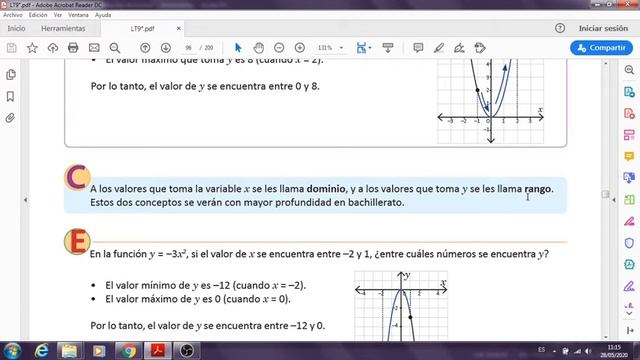Viewport: 640px width, 360px height.
Task: Select the LT9*.pdf document tab
Action: (142, 29)
